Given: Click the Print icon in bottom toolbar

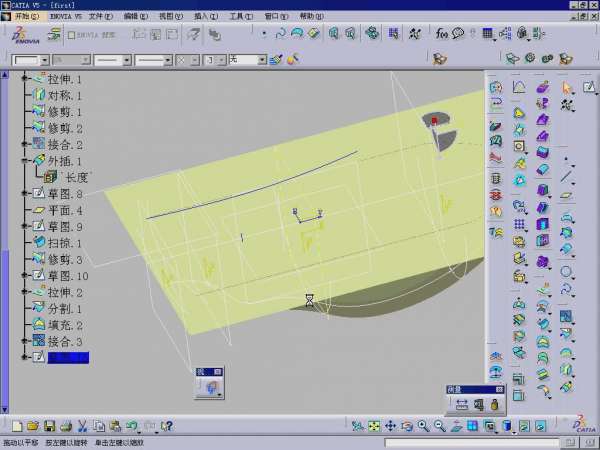Looking at the screenshot, I should click(65, 427).
